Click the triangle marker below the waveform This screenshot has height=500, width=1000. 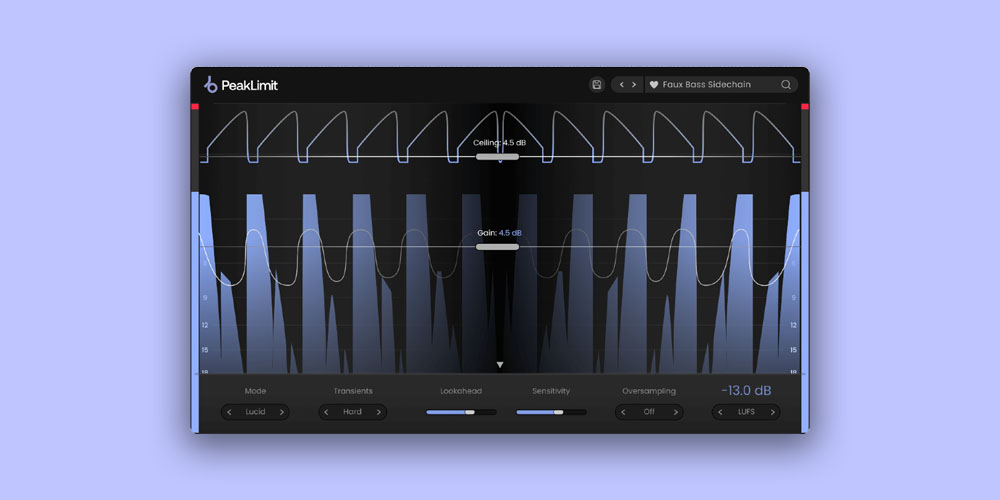[x=500, y=365]
